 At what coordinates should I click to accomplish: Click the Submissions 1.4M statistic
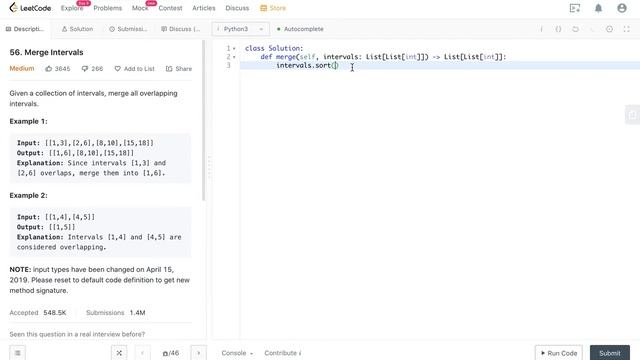pyautogui.click(x=116, y=313)
